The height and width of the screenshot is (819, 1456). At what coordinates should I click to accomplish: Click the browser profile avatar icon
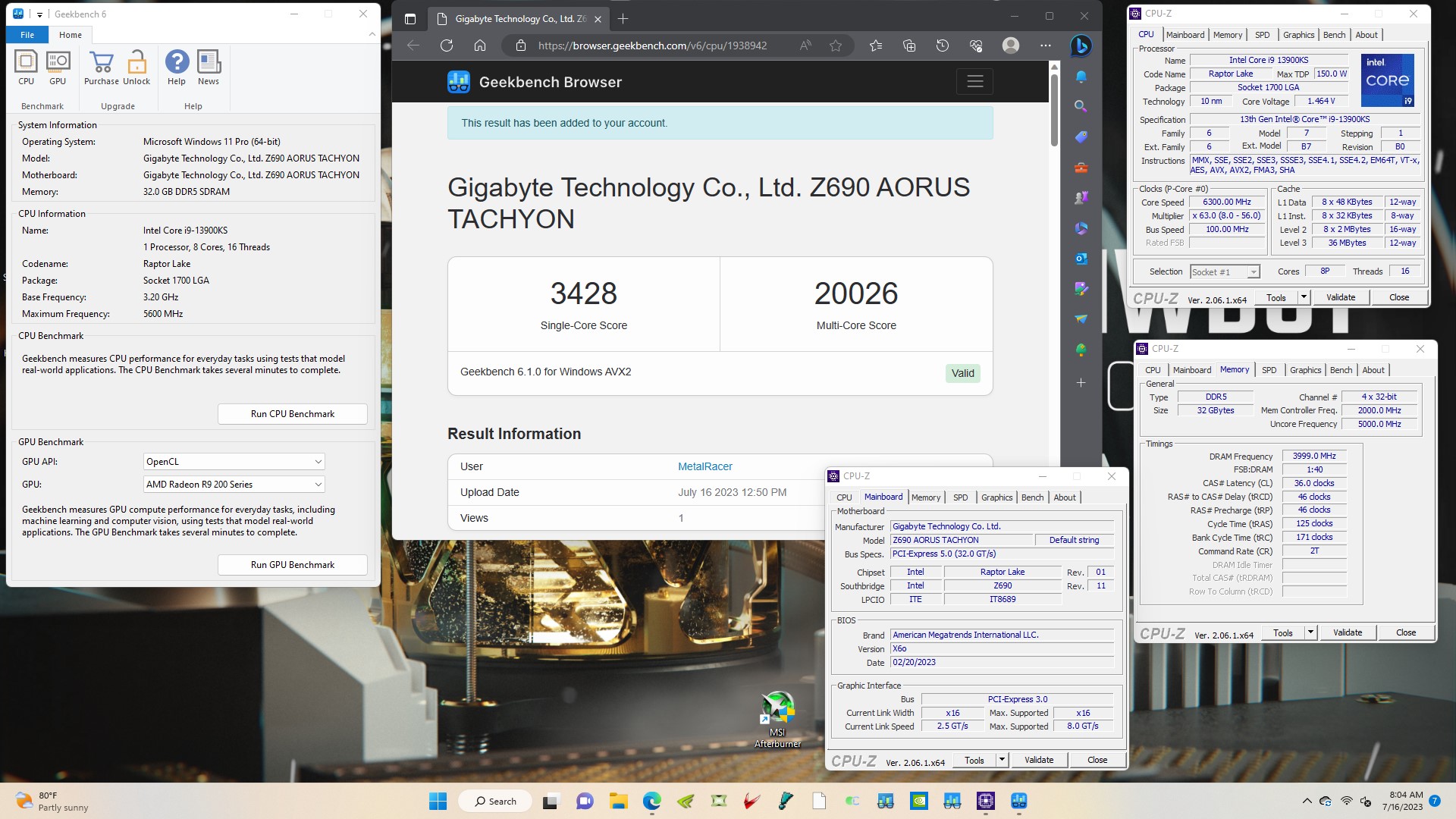click(1011, 45)
